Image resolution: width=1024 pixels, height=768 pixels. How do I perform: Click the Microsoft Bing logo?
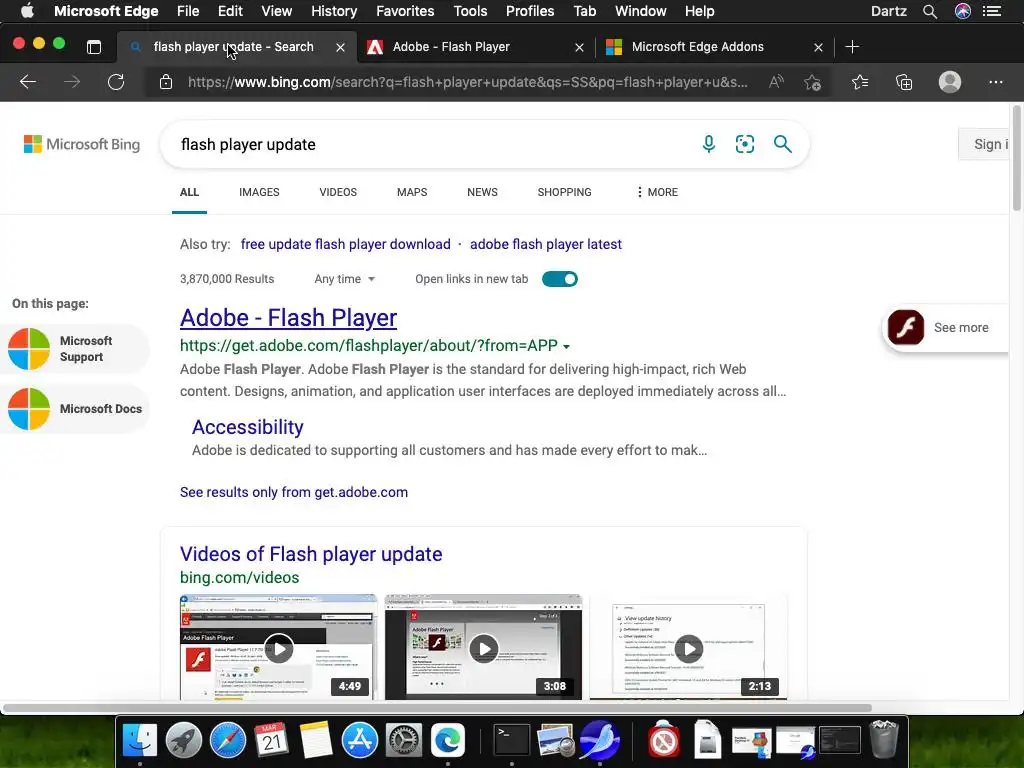click(x=82, y=144)
